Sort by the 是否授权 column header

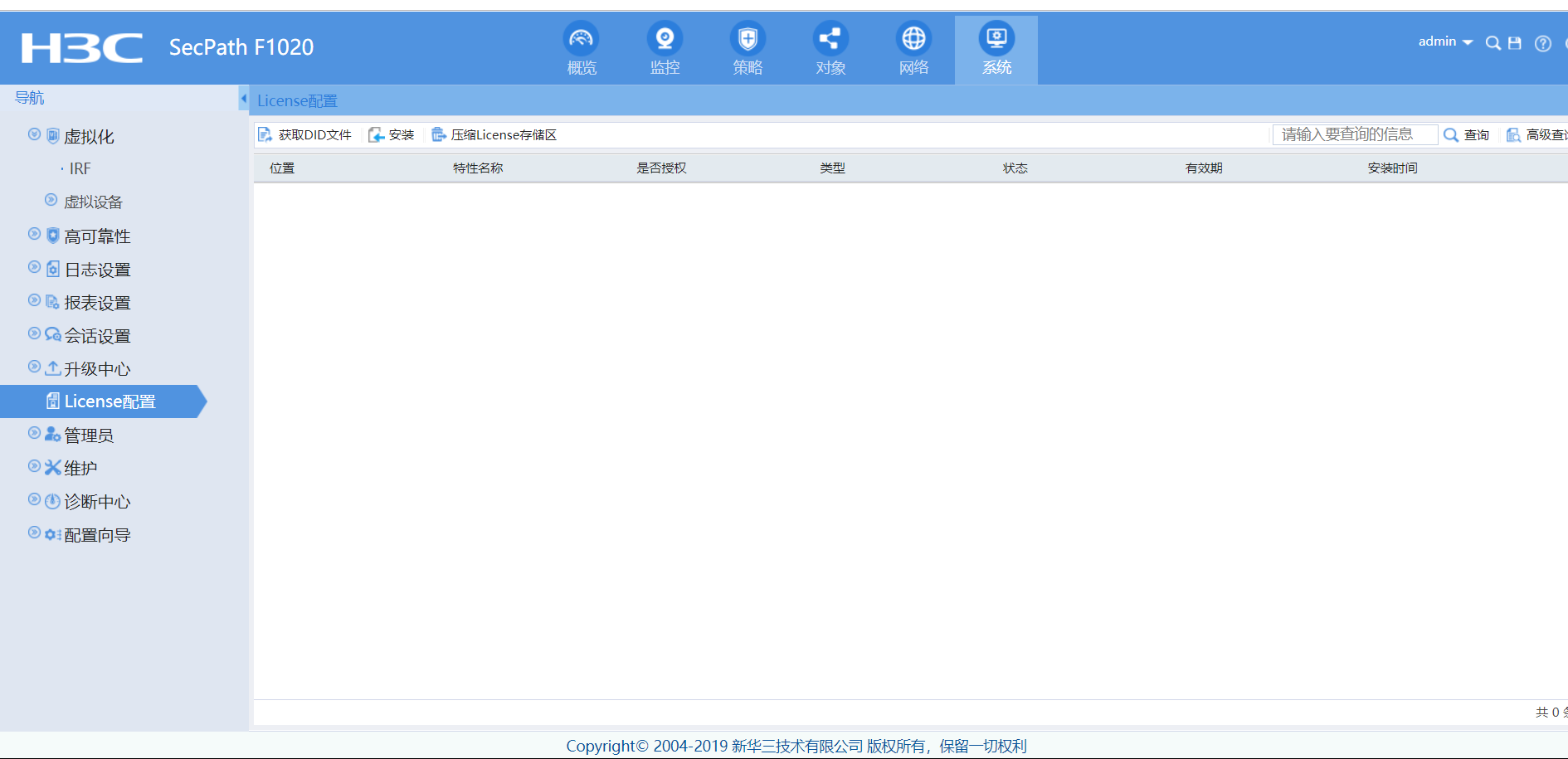(x=661, y=168)
